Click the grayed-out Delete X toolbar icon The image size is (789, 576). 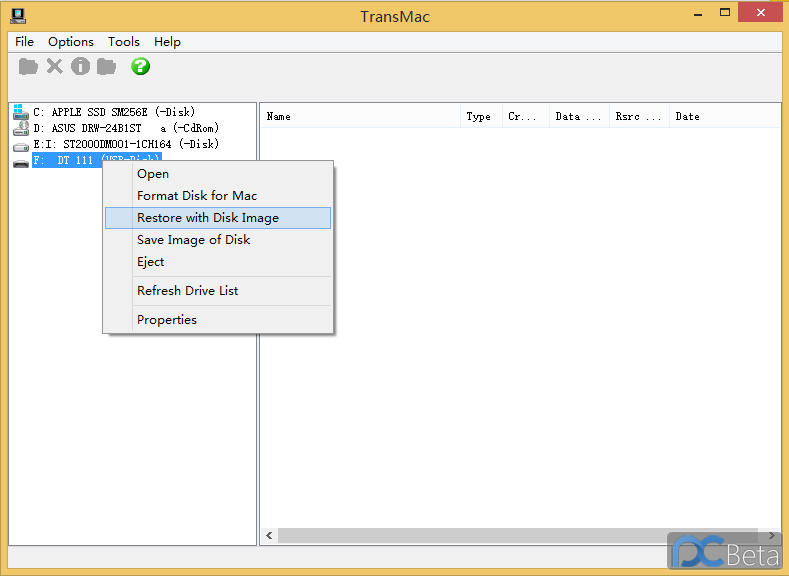(54, 66)
